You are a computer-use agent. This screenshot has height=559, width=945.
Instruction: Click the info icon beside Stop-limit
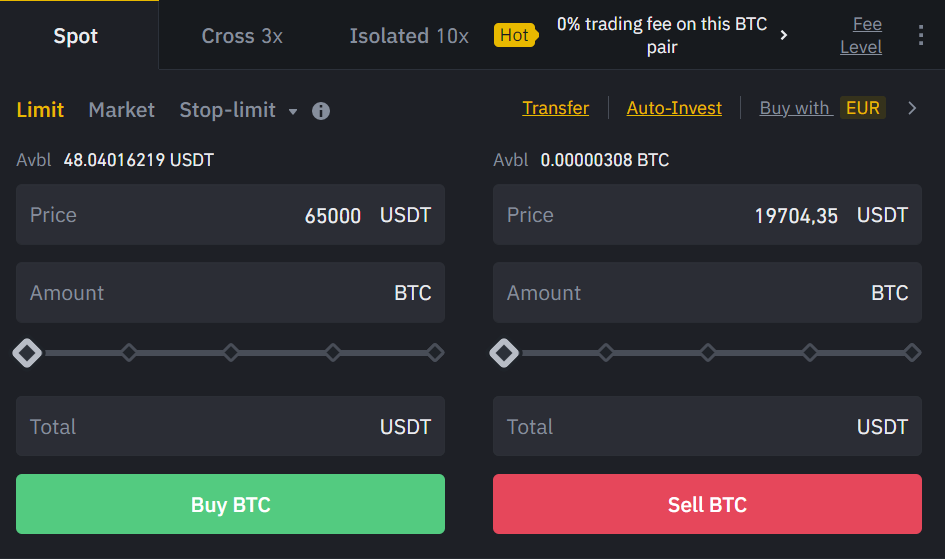pyautogui.click(x=321, y=111)
